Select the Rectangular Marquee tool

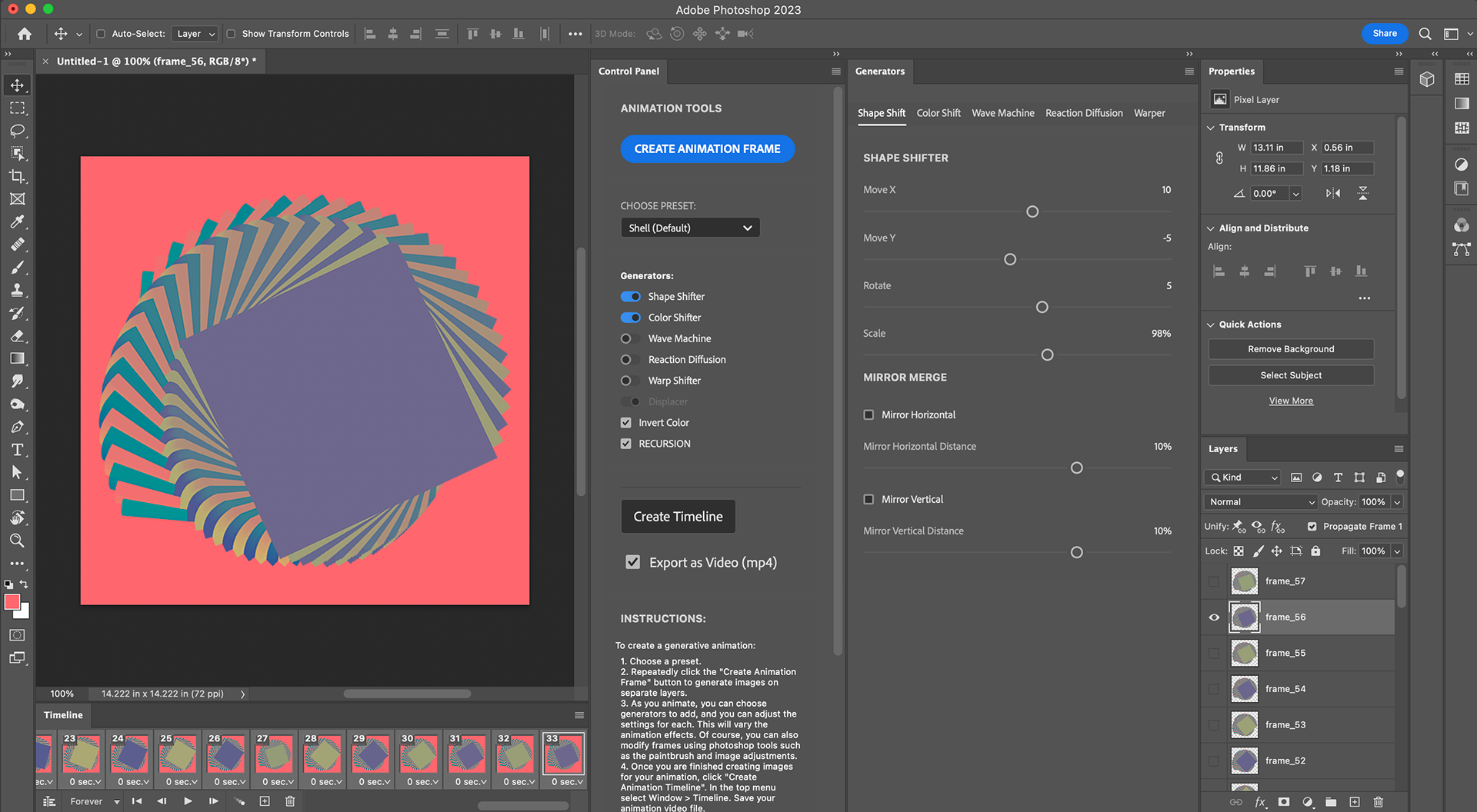(x=17, y=108)
